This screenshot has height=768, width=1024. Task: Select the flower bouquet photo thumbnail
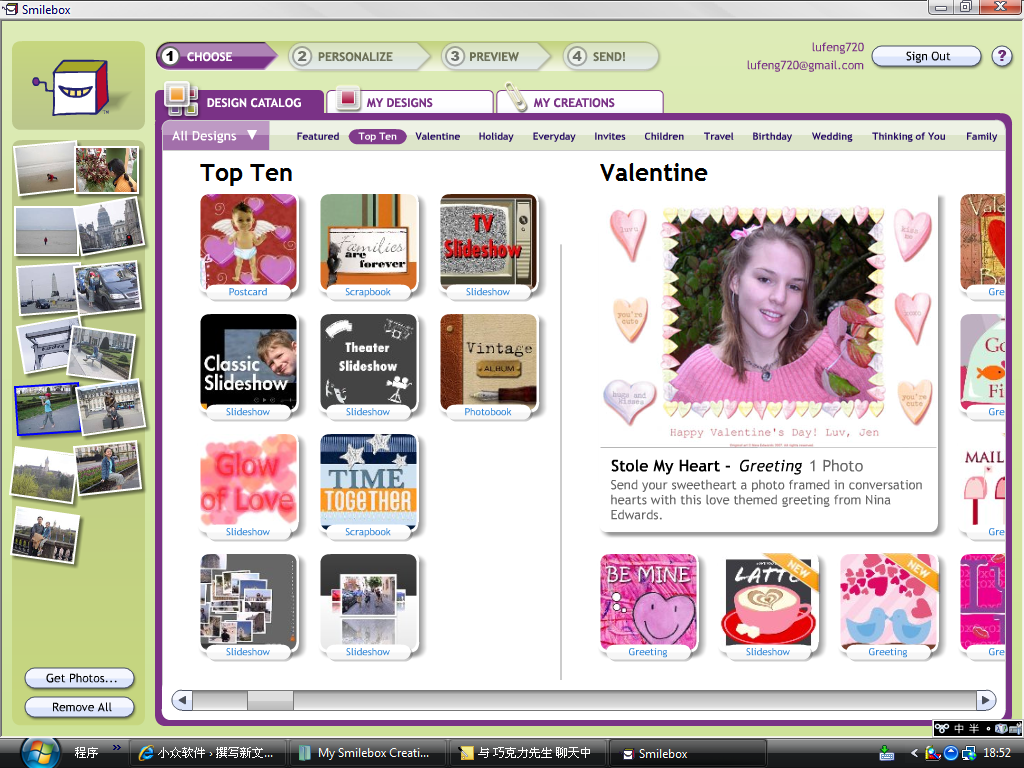point(107,169)
